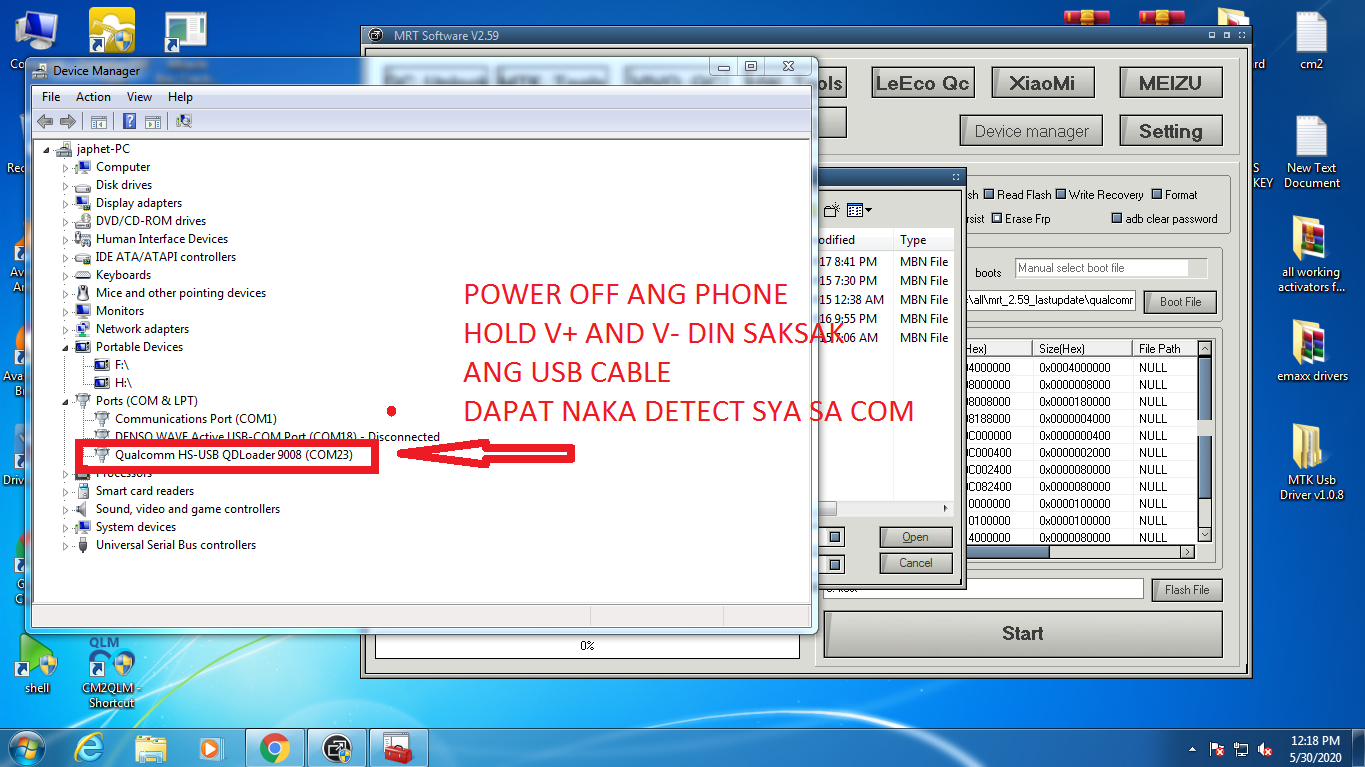Click the partition table vertical scrollbar
This screenshot has width=1365, height=767.
coord(1204,443)
